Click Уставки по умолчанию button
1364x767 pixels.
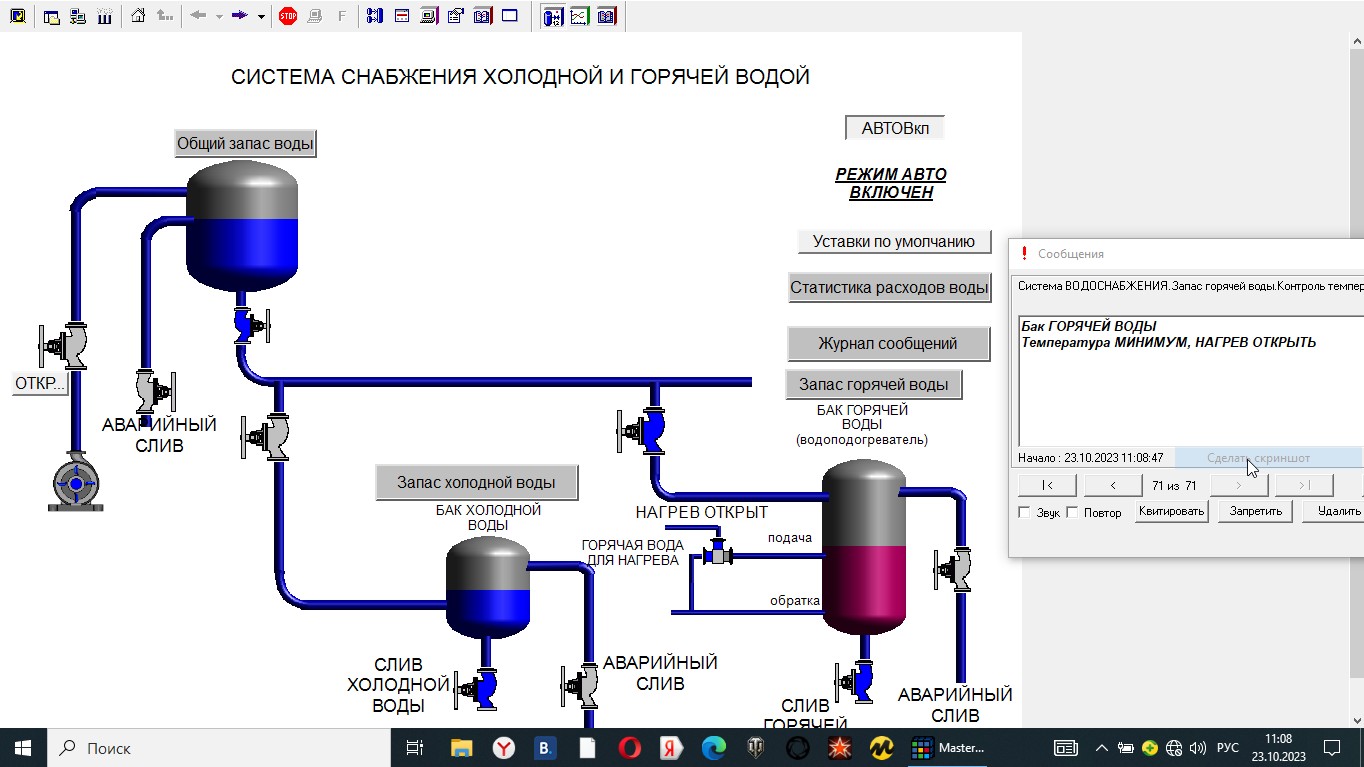coord(894,241)
